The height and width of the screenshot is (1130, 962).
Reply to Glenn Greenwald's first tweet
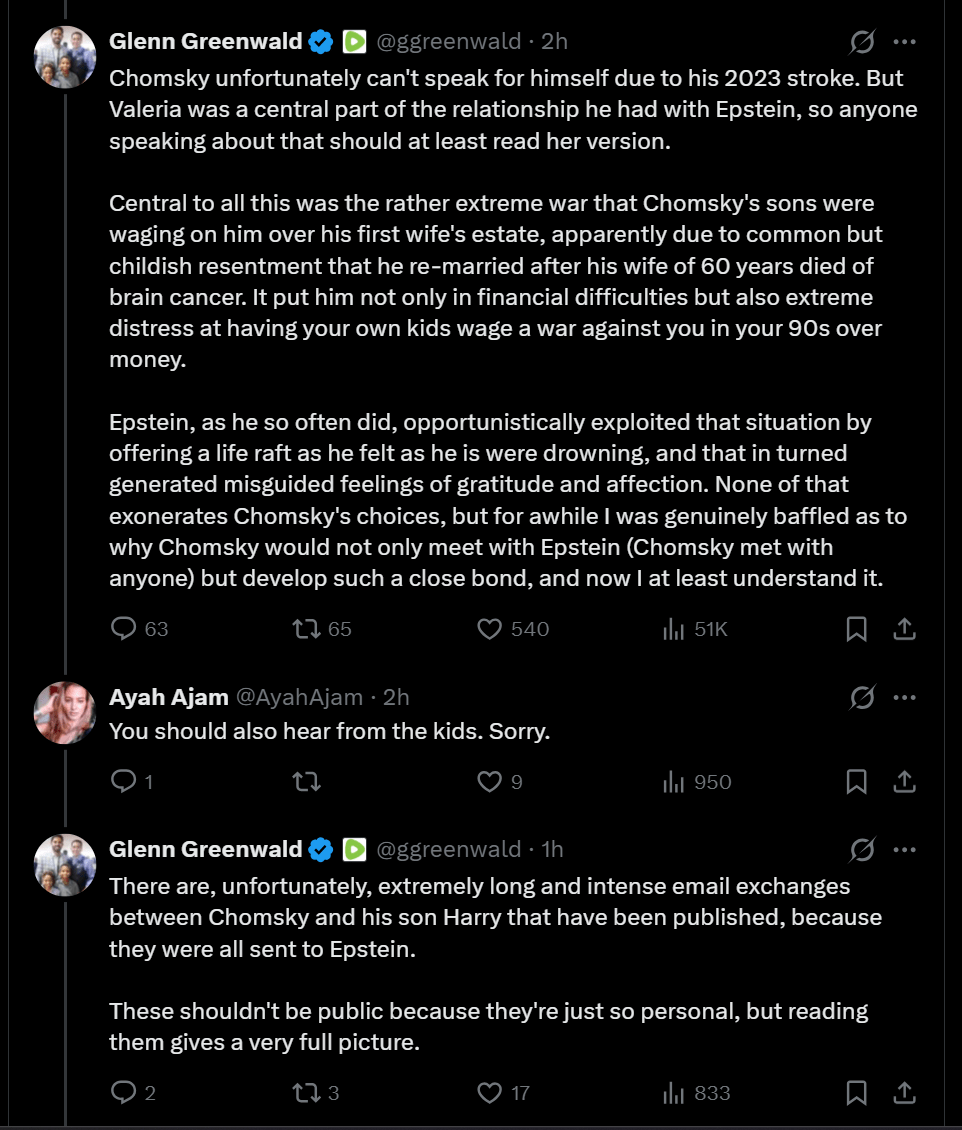123,628
